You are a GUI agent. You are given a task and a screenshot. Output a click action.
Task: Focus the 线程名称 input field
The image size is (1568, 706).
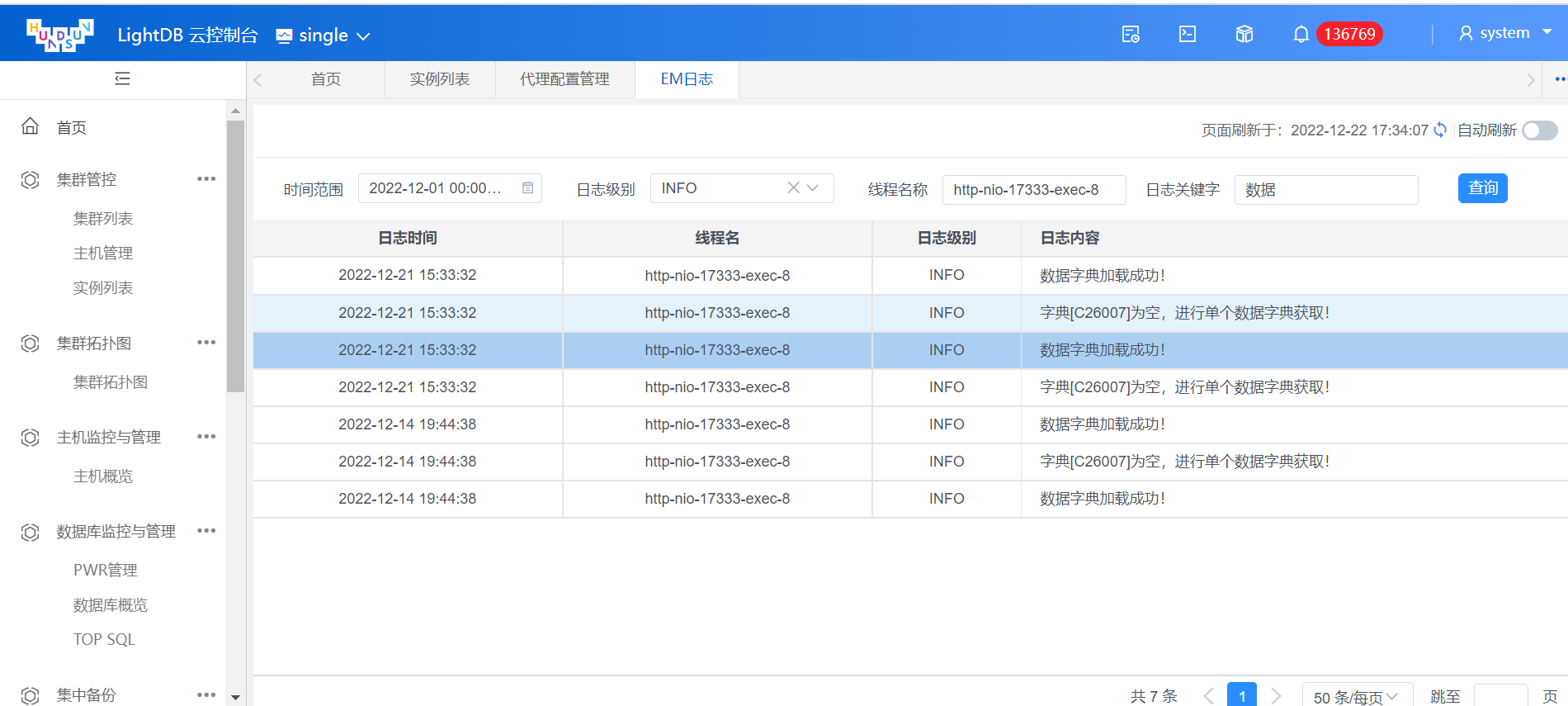(x=1034, y=189)
